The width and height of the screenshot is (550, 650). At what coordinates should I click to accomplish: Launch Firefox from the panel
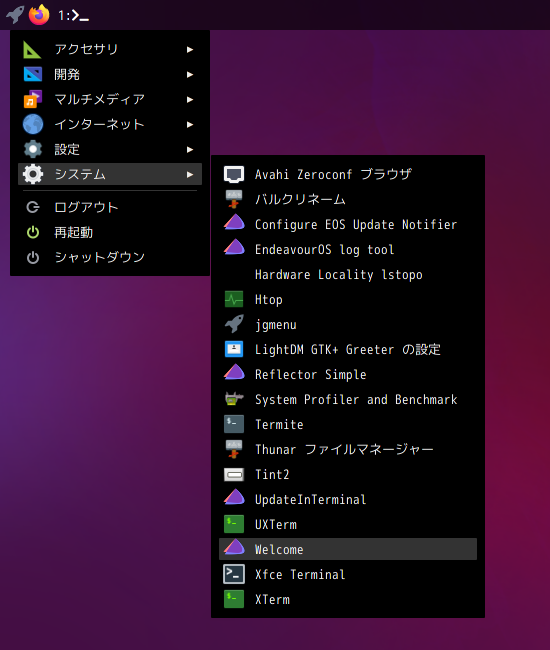(x=39, y=15)
